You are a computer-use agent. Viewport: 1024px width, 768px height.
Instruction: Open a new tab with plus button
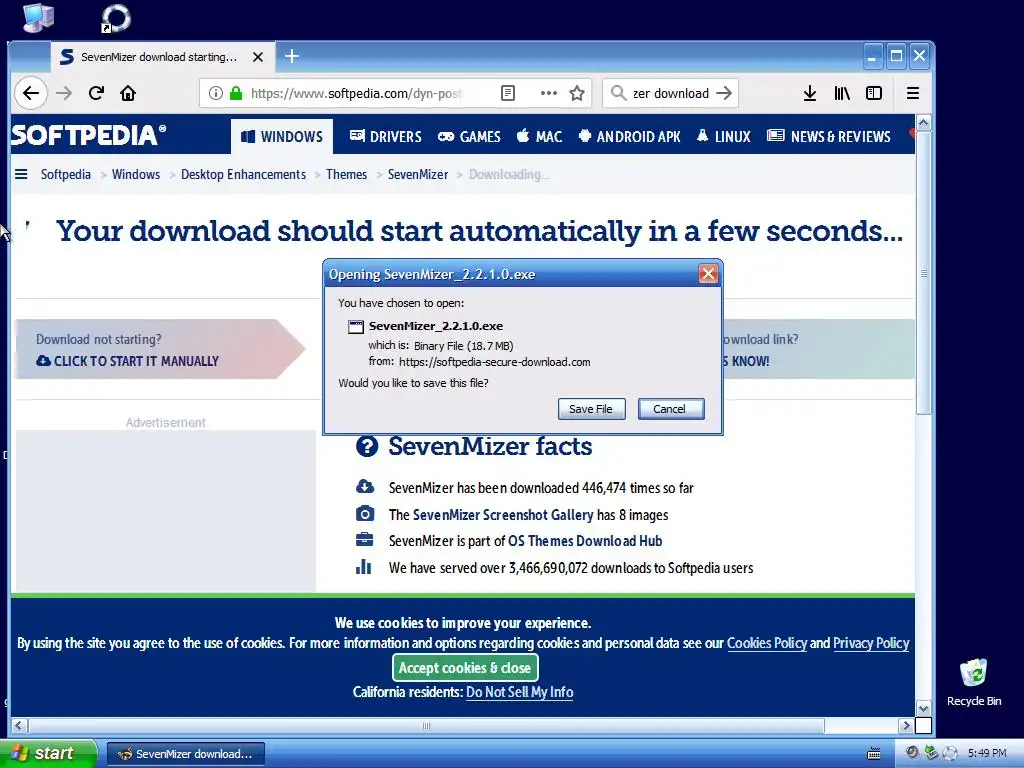(292, 57)
